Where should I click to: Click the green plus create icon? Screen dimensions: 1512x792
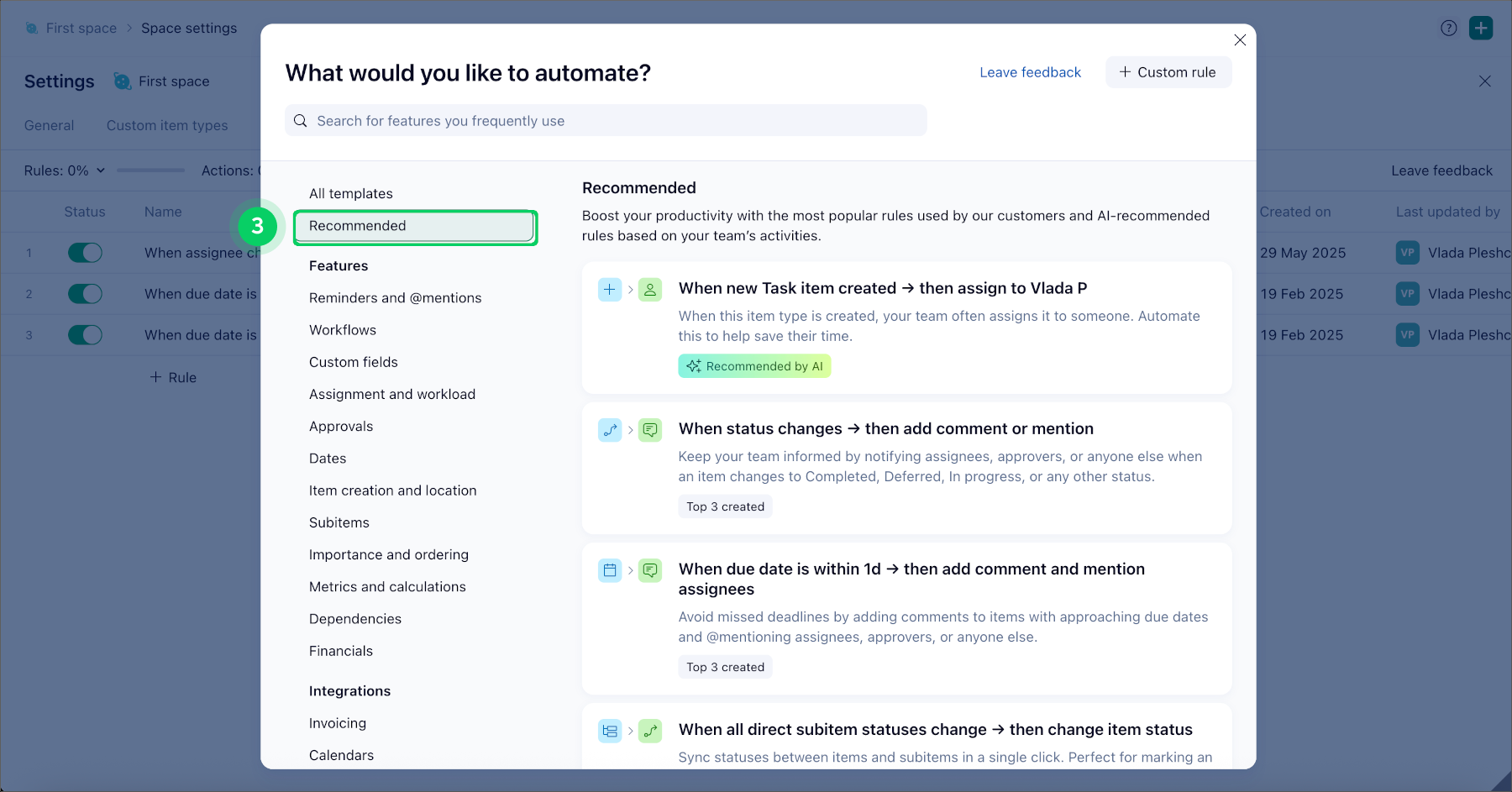1481,28
